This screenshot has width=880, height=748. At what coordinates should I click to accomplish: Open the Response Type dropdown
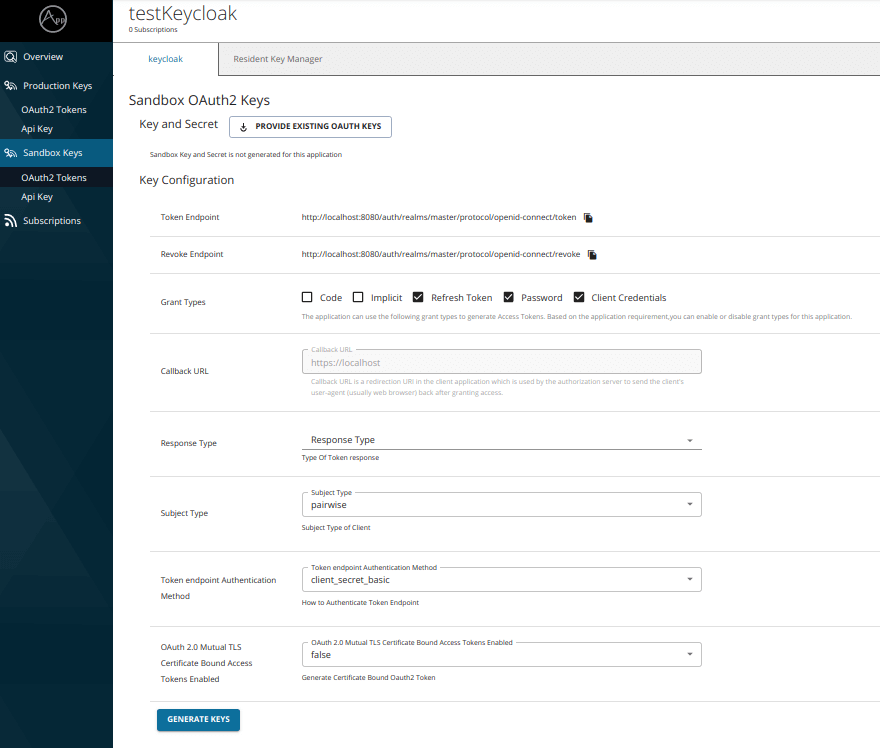click(689, 439)
